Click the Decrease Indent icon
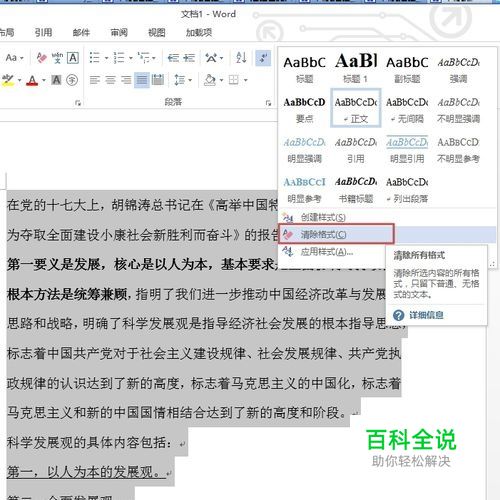This screenshot has width=500, height=500. point(173,58)
